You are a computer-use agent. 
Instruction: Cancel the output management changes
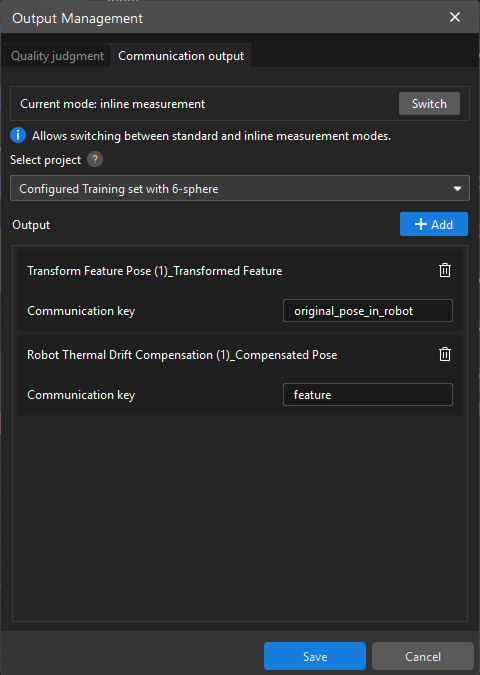423,656
